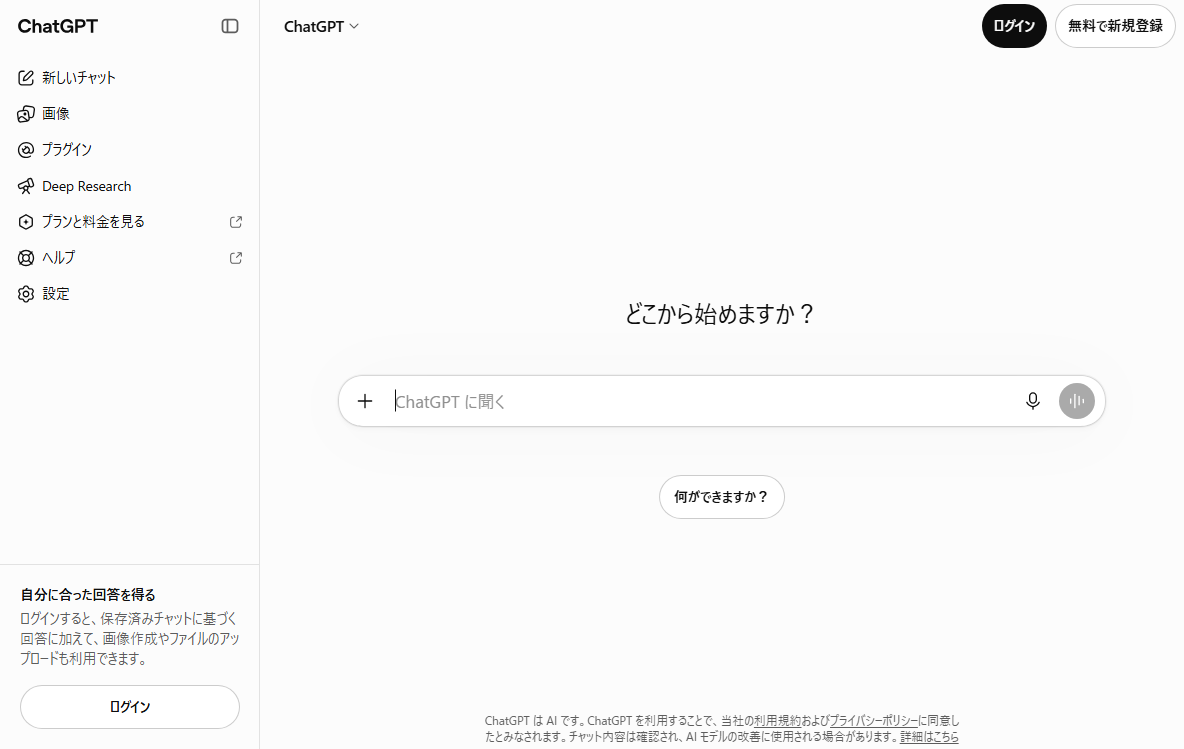
Task: Start voice mode with the waveform button
Action: coord(1076,401)
